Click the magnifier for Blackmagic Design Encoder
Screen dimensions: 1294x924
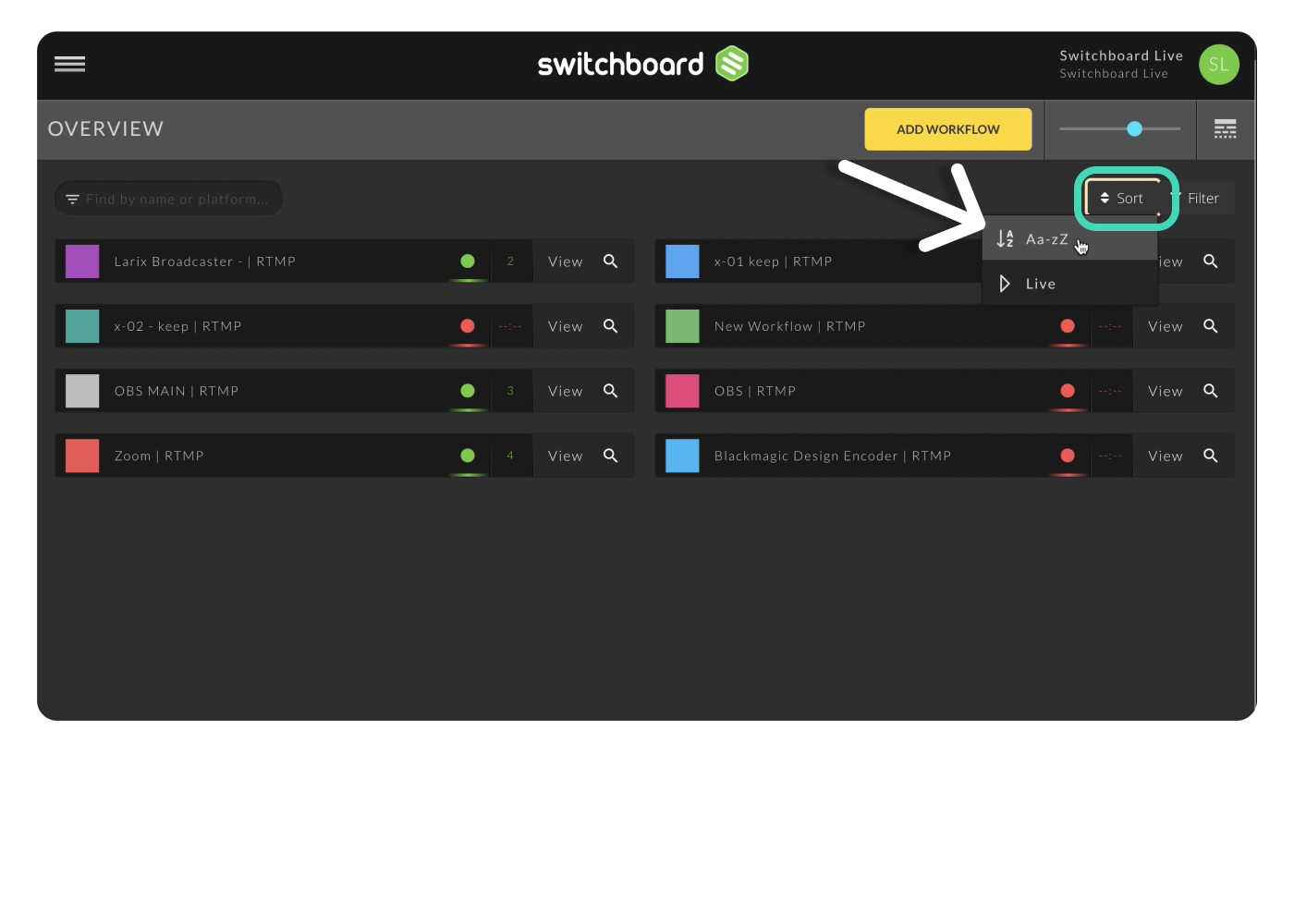pyautogui.click(x=1210, y=456)
